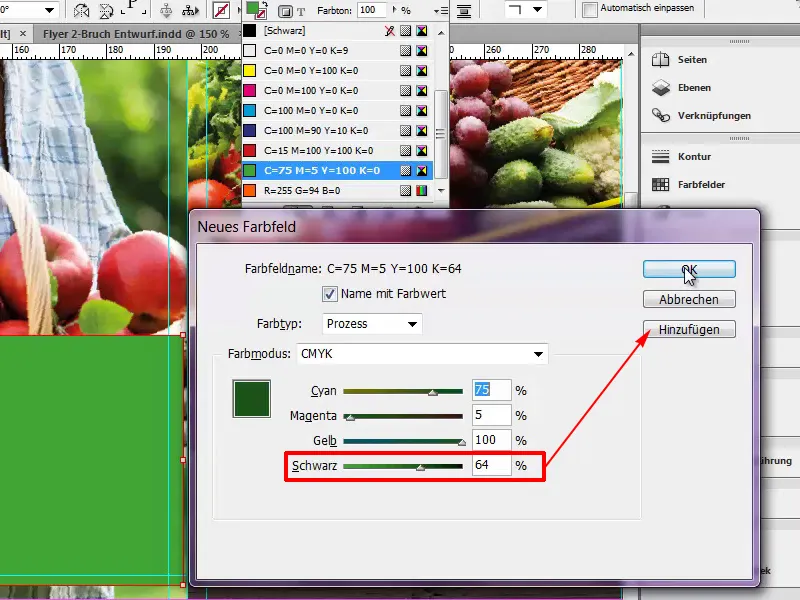The height and width of the screenshot is (600, 800).
Task: Click the fill color swatch in toolbar
Action: pyautogui.click(x=254, y=8)
